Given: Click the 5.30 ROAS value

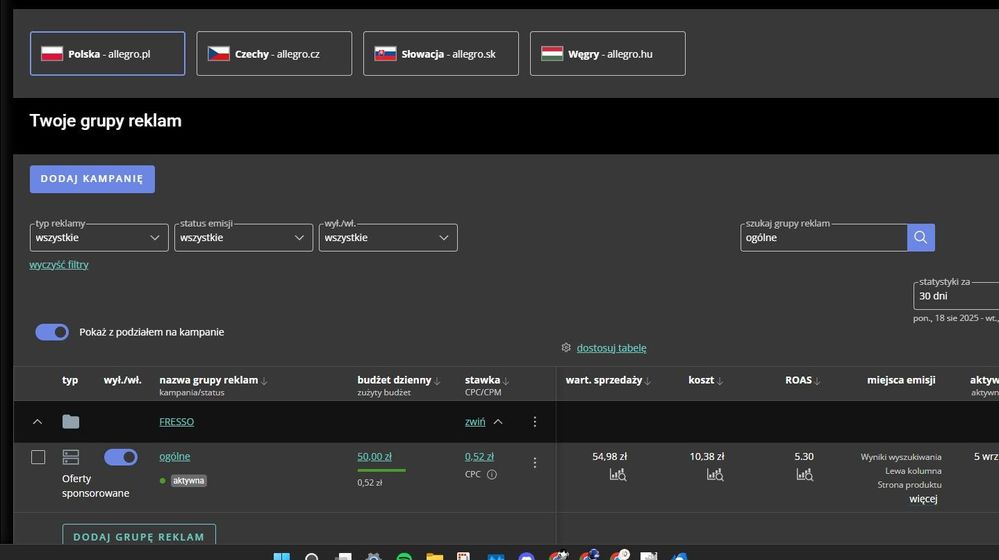Looking at the screenshot, I should pyautogui.click(x=804, y=456).
